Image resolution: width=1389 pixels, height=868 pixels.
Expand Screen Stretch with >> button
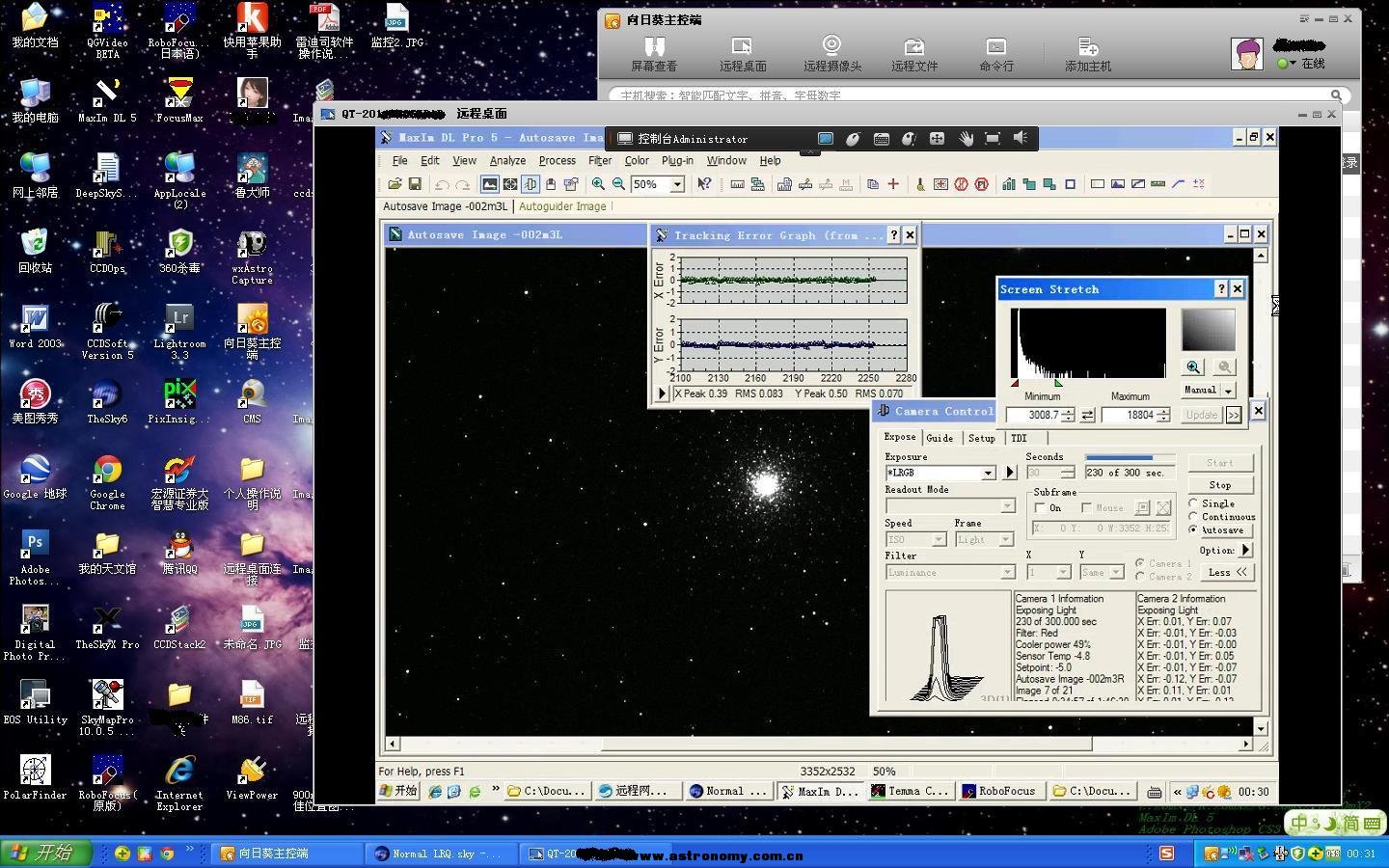tap(1234, 415)
